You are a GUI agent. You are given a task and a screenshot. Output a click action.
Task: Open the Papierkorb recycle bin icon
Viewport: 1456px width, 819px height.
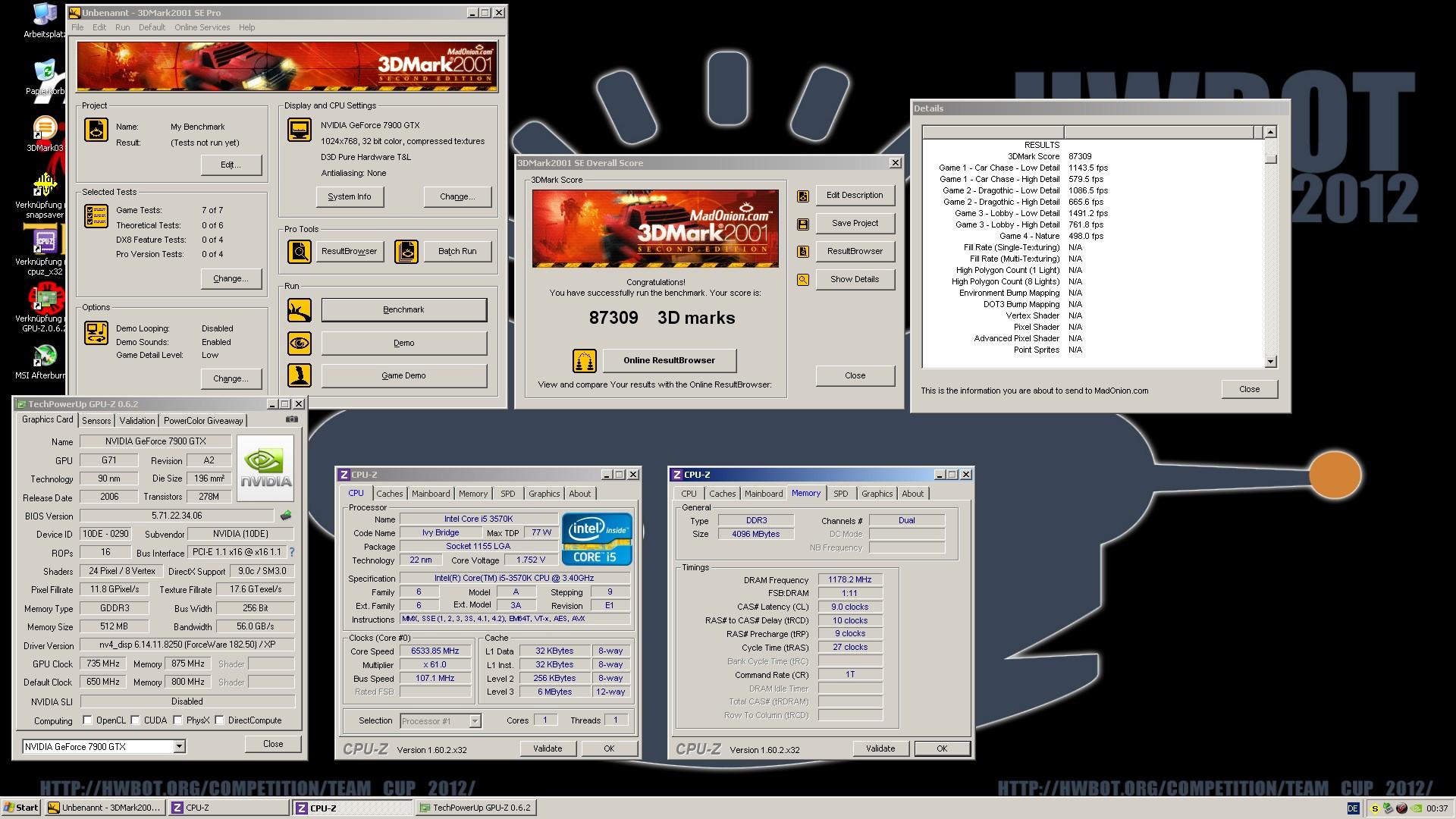[45, 77]
